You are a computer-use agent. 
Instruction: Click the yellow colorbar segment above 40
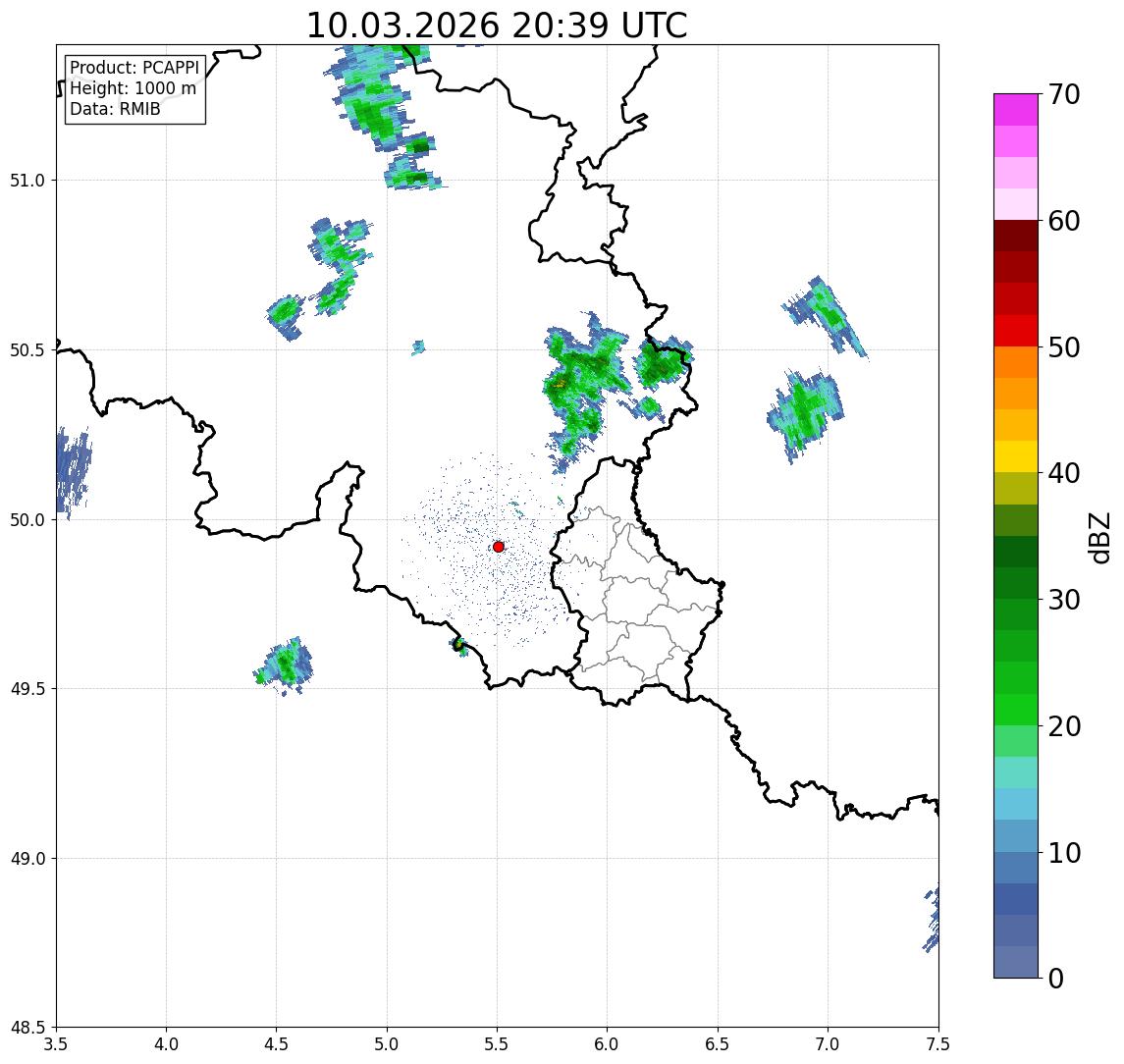coord(1016,456)
